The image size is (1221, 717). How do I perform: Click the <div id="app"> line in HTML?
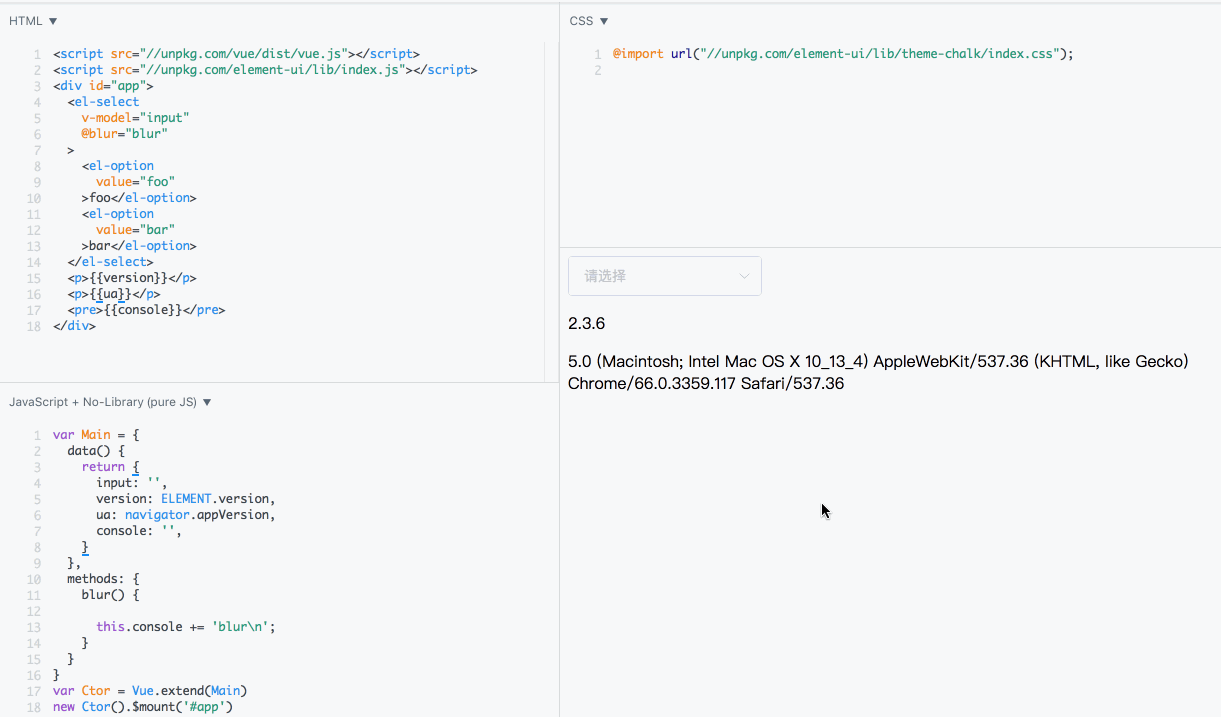point(103,86)
